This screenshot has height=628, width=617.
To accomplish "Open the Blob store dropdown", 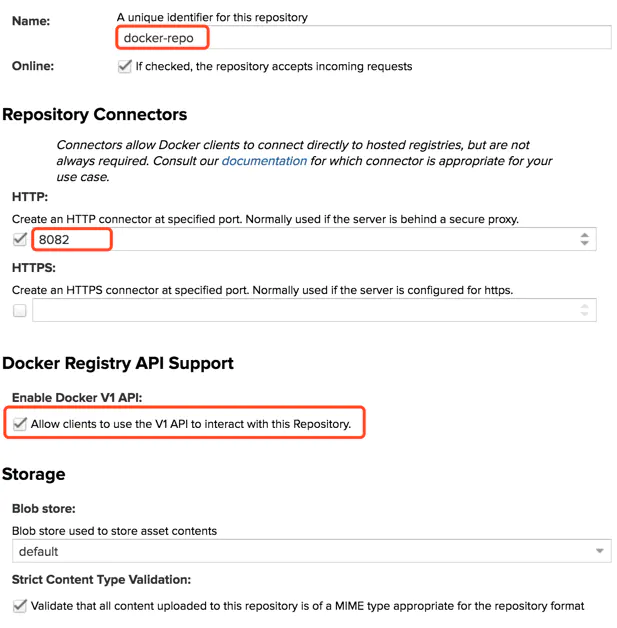I will (312, 551).
